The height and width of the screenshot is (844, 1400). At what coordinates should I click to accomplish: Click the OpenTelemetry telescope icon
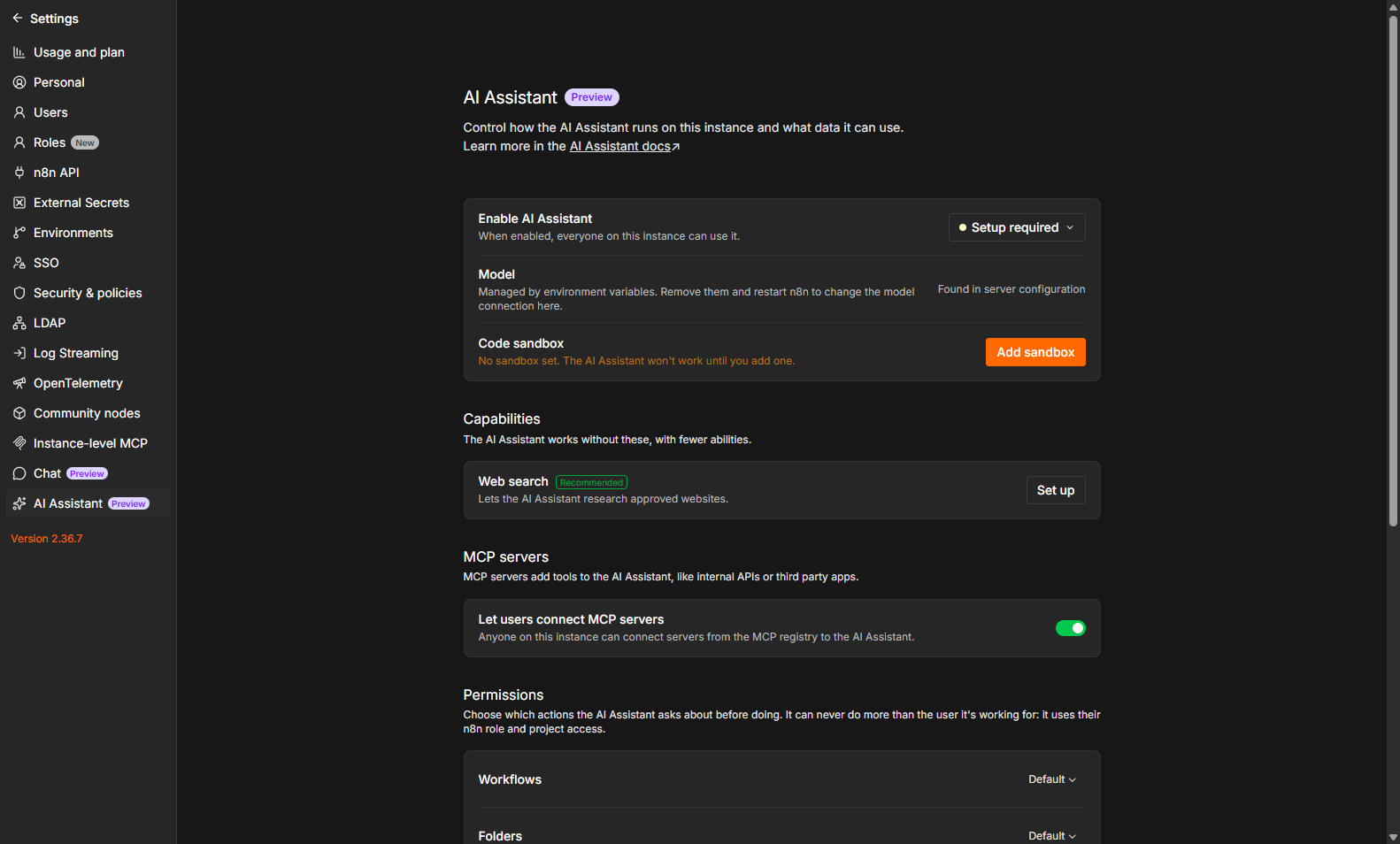pos(19,383)
